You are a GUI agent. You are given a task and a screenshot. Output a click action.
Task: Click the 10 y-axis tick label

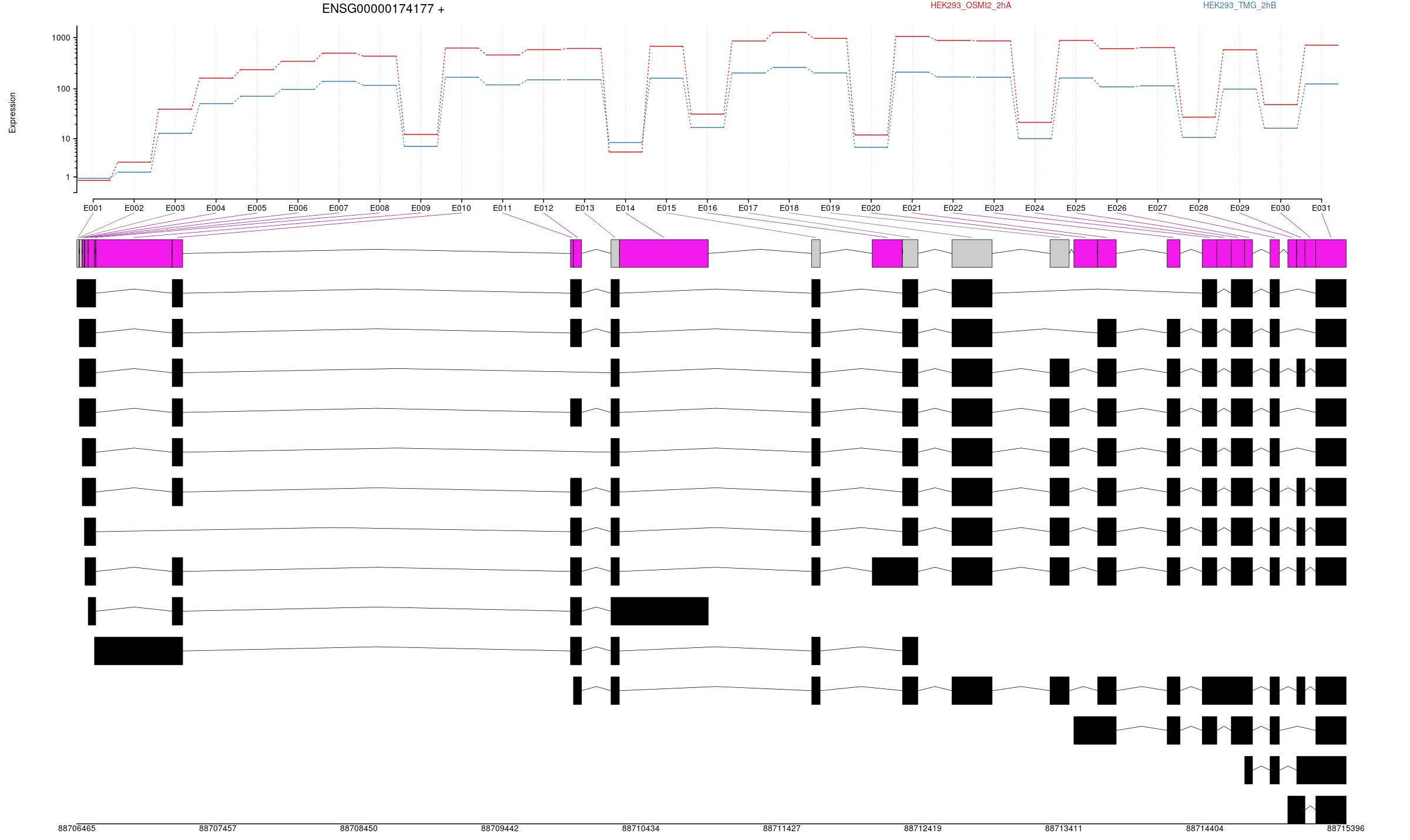(66, 139)
